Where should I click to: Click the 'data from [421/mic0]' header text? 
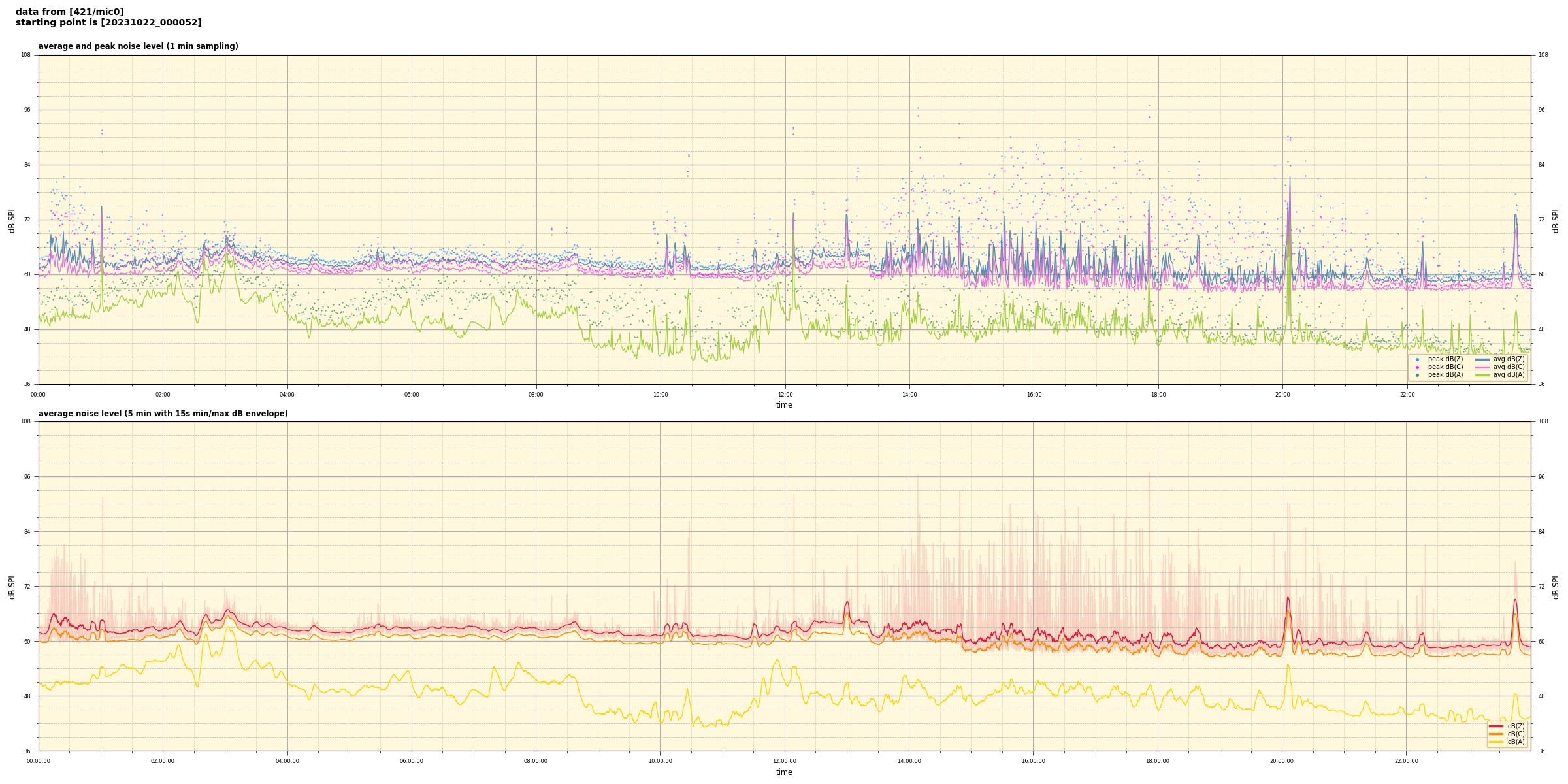[69, 12]
